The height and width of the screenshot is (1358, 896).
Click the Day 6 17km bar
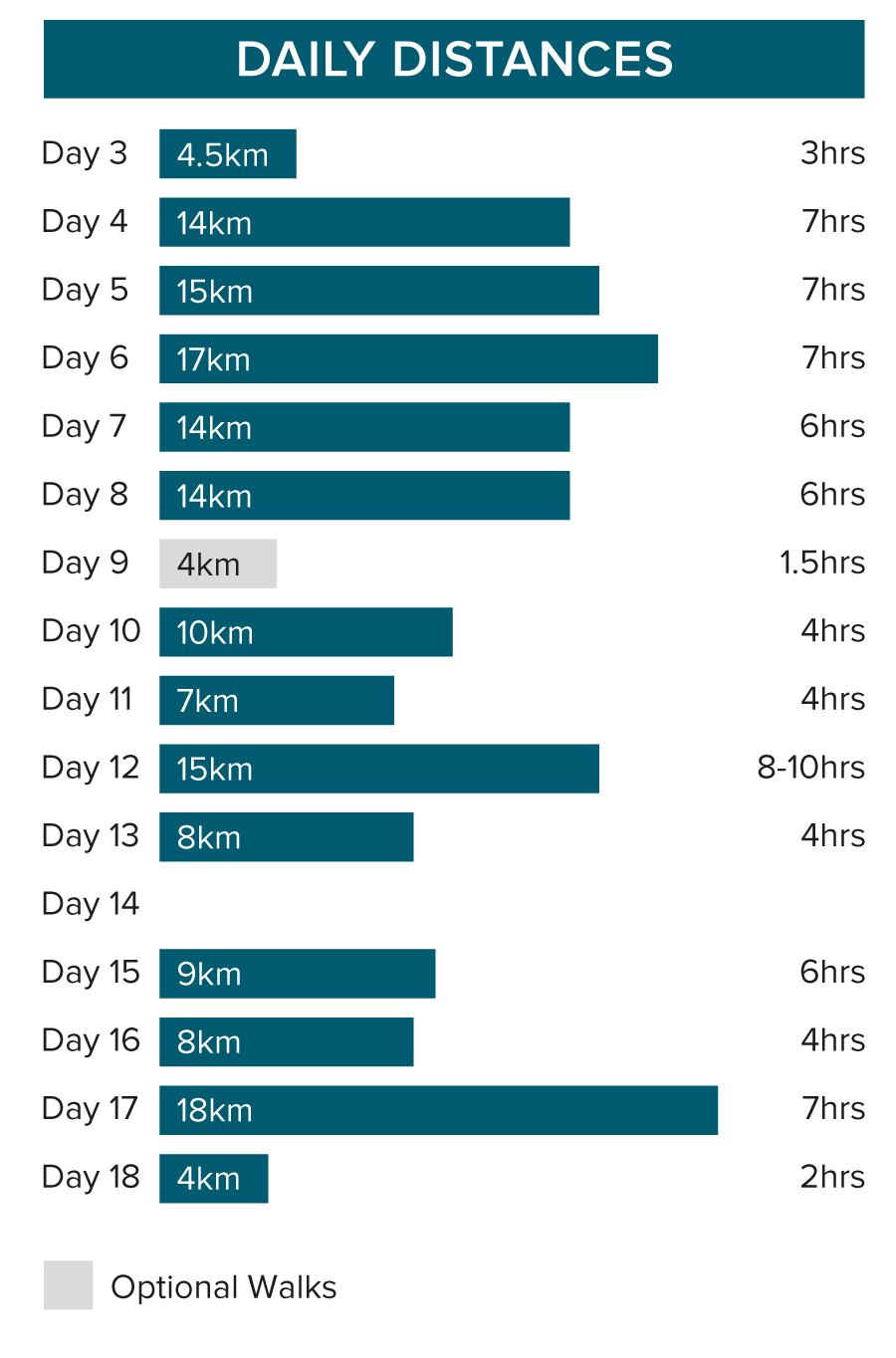[x=408, y=358]
